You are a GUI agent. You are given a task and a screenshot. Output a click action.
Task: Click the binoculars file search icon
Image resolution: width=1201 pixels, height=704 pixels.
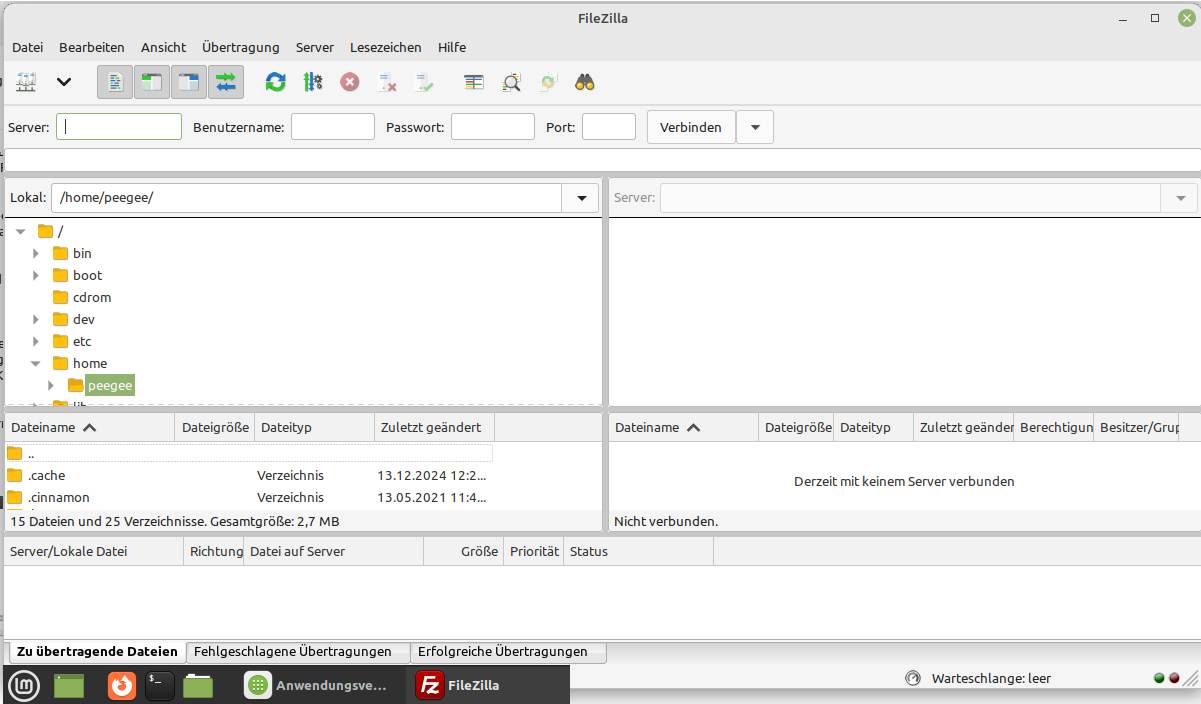tap(585, 82)
